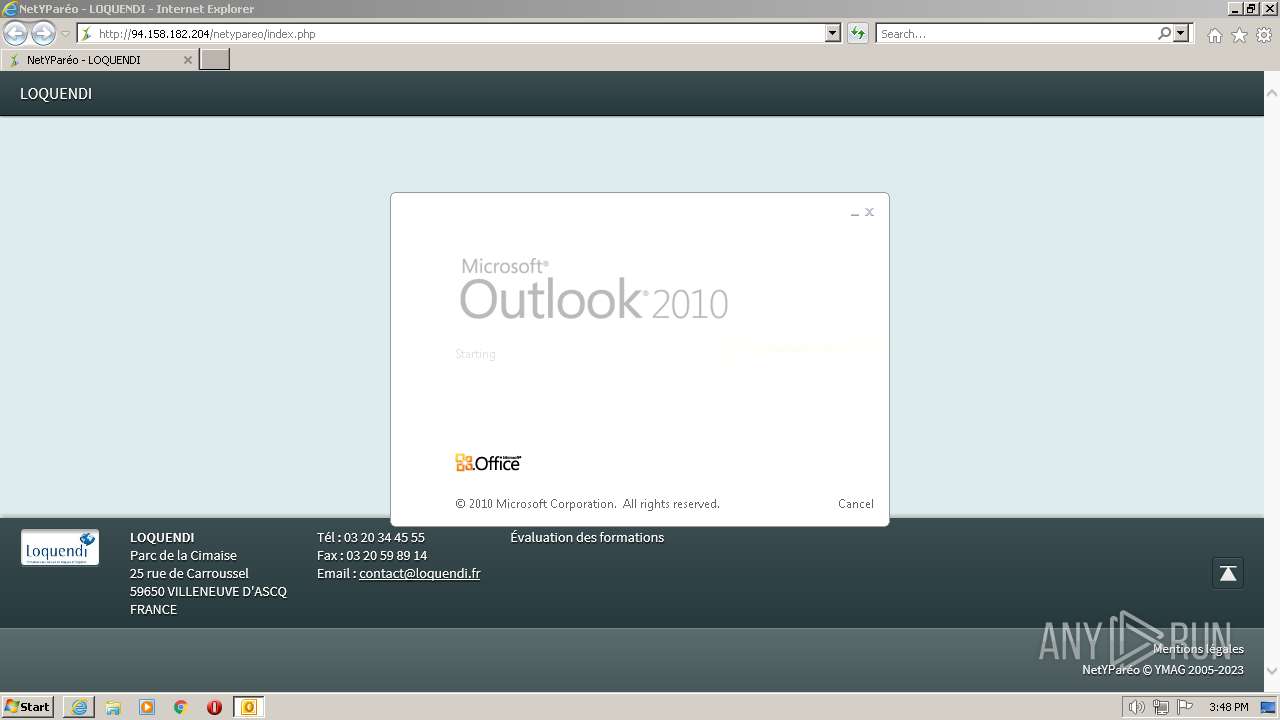Select the NetYParéo - LOQUENDI tab
The image size is (1280, 720).
(x=100, y=60)
